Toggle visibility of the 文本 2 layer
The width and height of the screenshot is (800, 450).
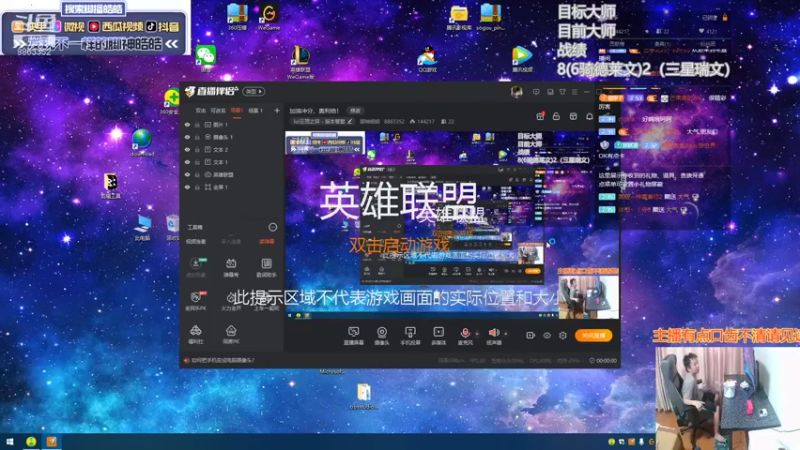[187, 149]
